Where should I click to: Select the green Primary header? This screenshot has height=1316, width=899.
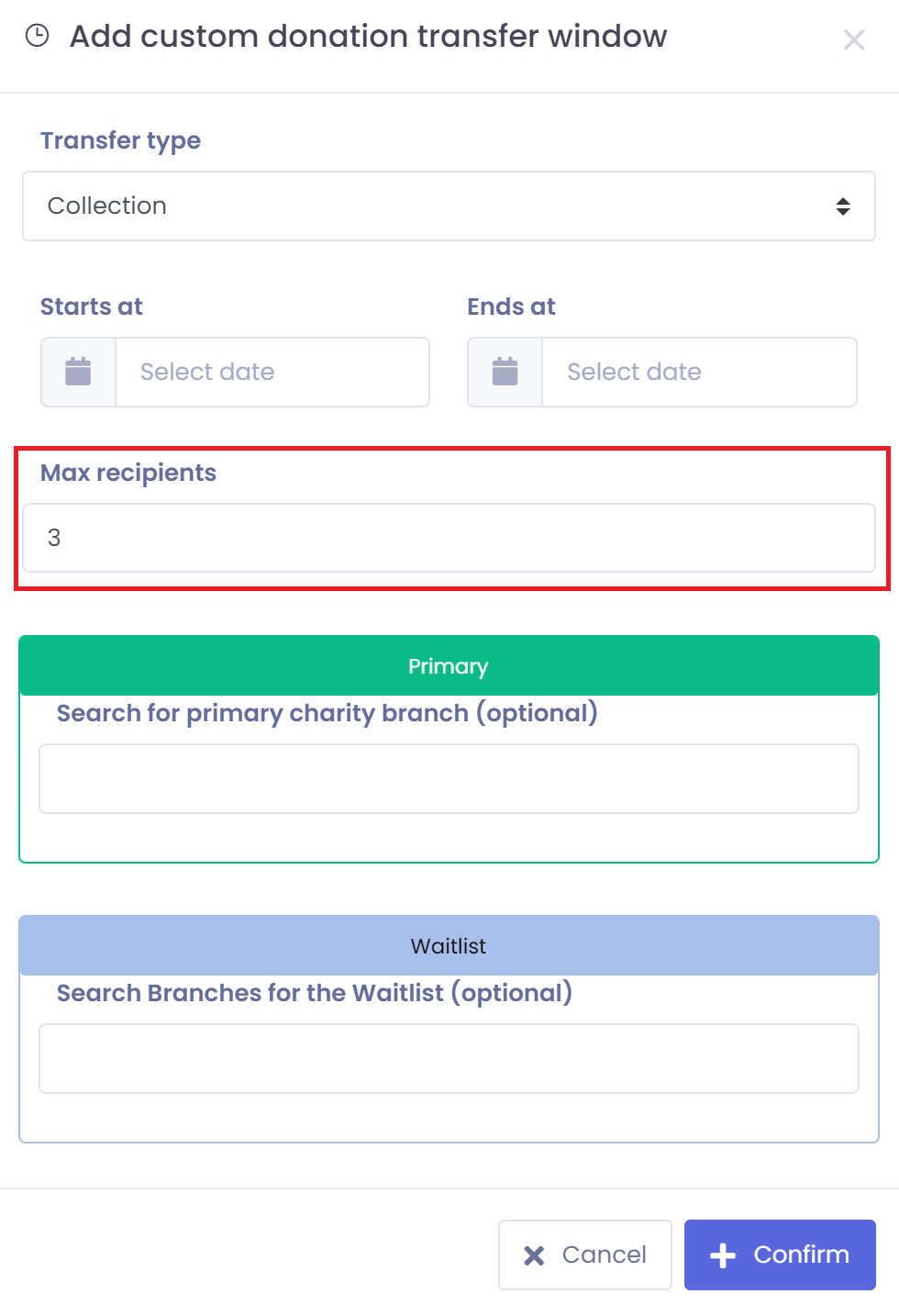pyautogui.click(x=449, y=665)
